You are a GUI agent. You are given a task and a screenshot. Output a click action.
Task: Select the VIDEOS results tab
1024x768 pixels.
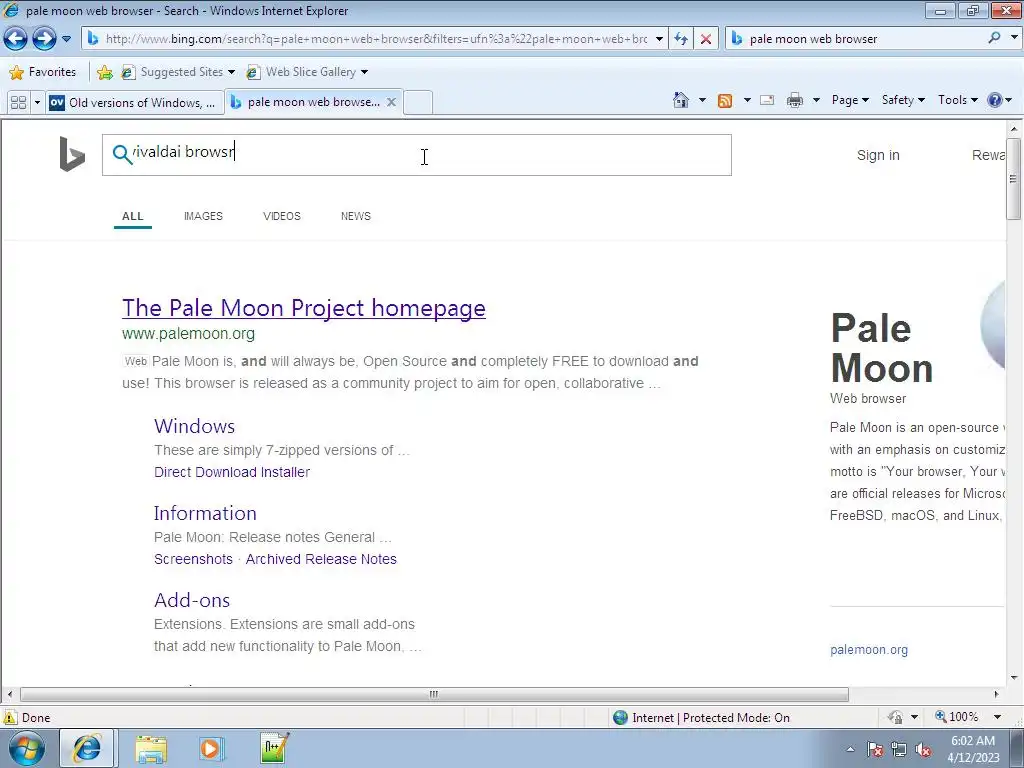click(281, 216)
